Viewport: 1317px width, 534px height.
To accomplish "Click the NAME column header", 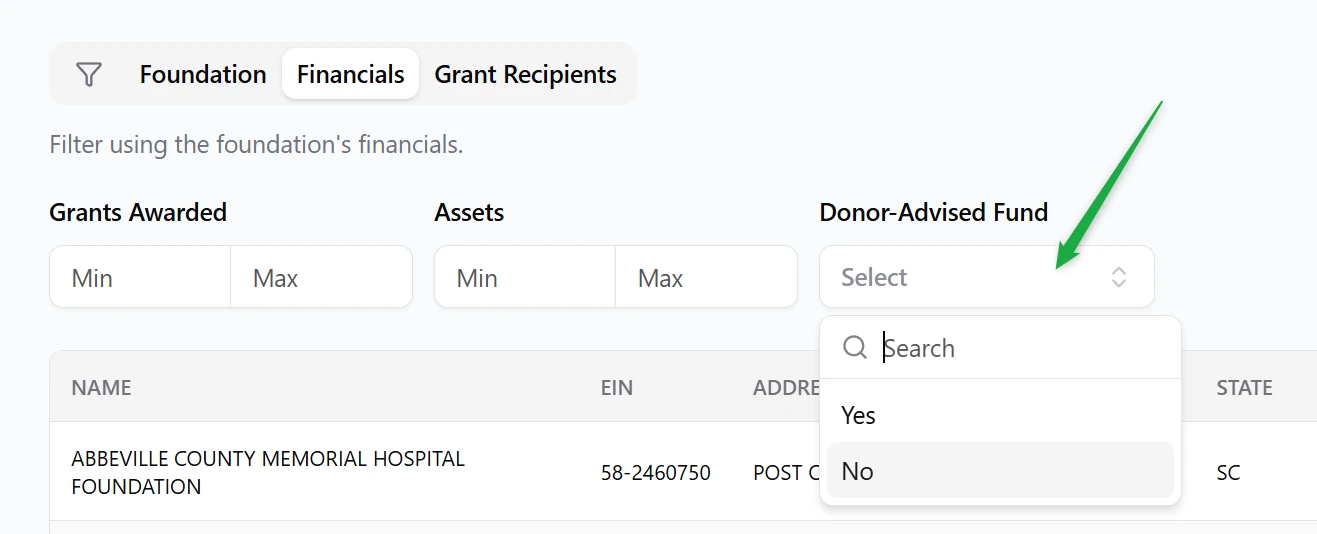I will [x=102, y=388].
